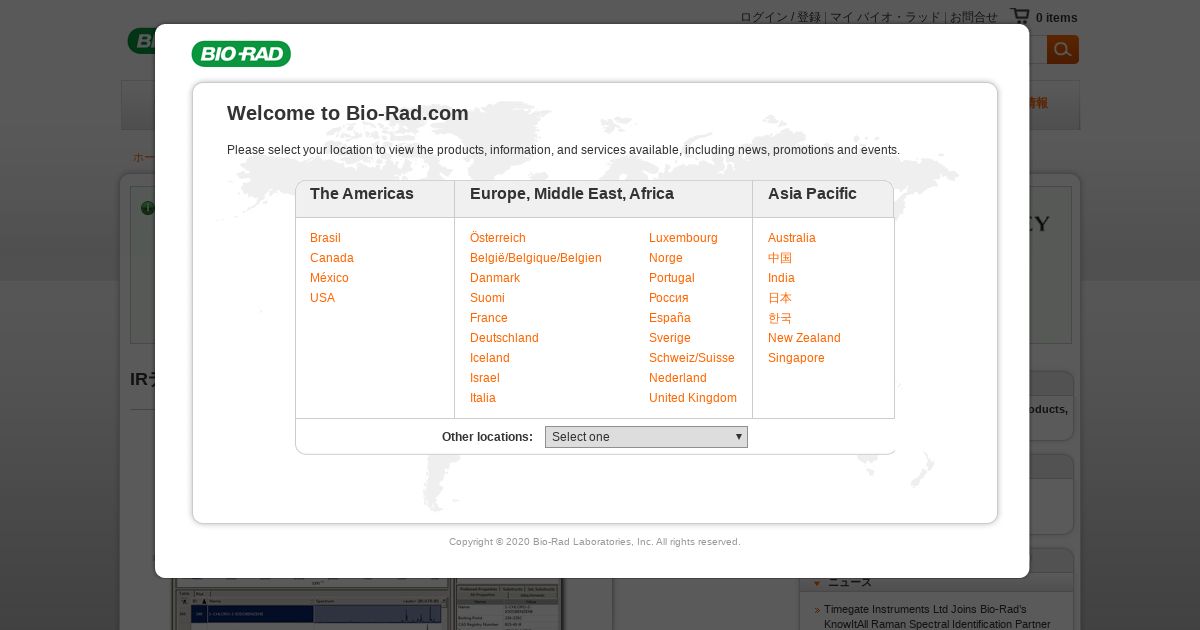Select United Kingdom link
The width and height of the screenshot is (1200, 630).
point(693,398)
